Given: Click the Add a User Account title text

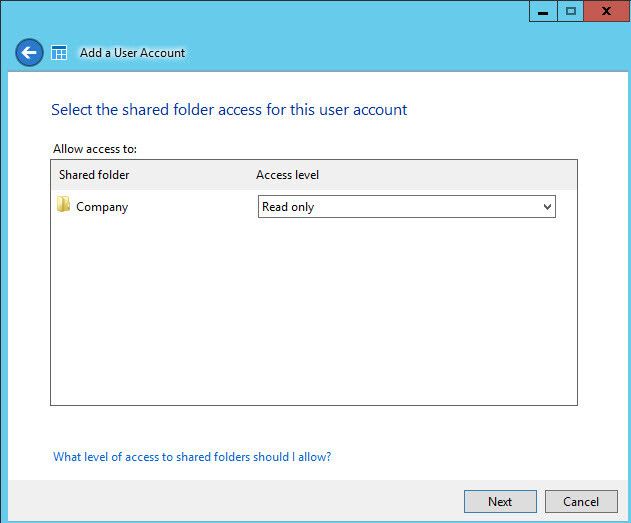Looking at the screenshot, I should (x=132, y=53).
